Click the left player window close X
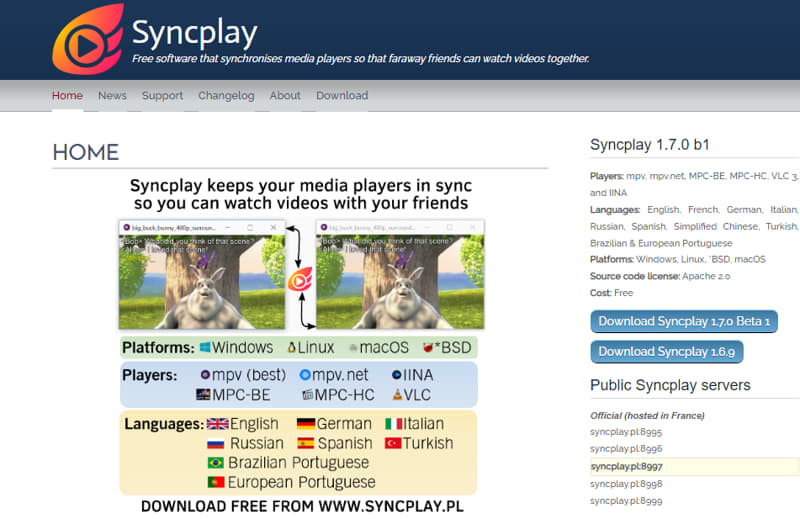The height and width of the screenshot is (519, 800). (273, 227)
